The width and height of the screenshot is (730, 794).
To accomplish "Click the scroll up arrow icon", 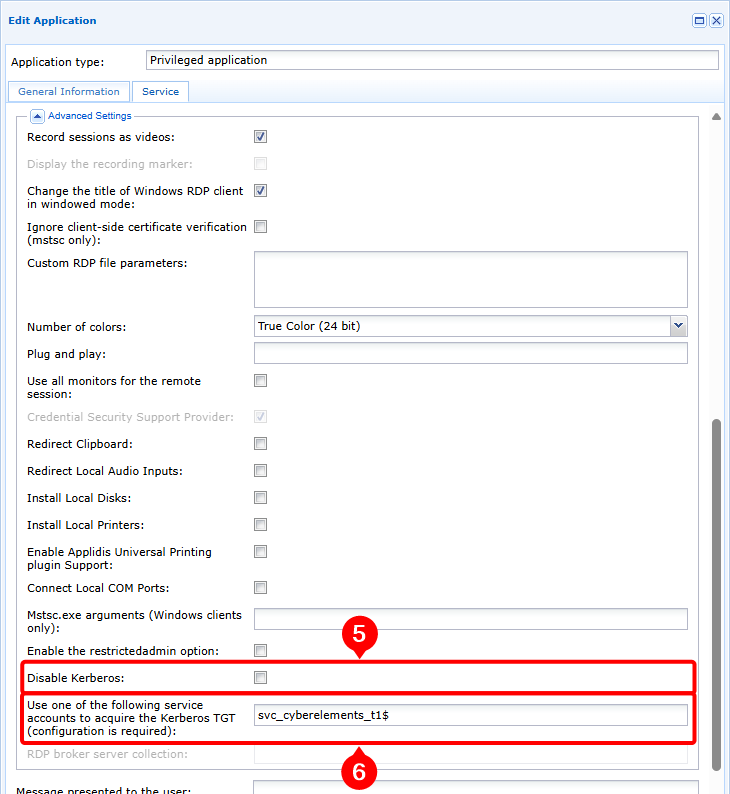I will tap(716, 117).
